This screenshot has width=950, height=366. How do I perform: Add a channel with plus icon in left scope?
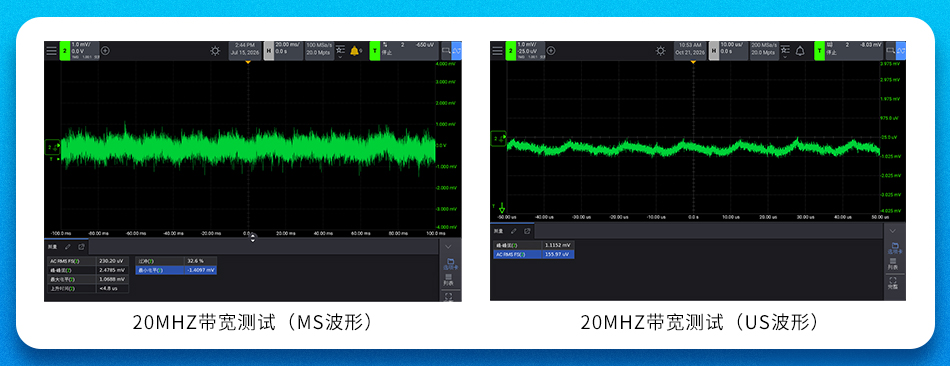[x=105, y=51]
